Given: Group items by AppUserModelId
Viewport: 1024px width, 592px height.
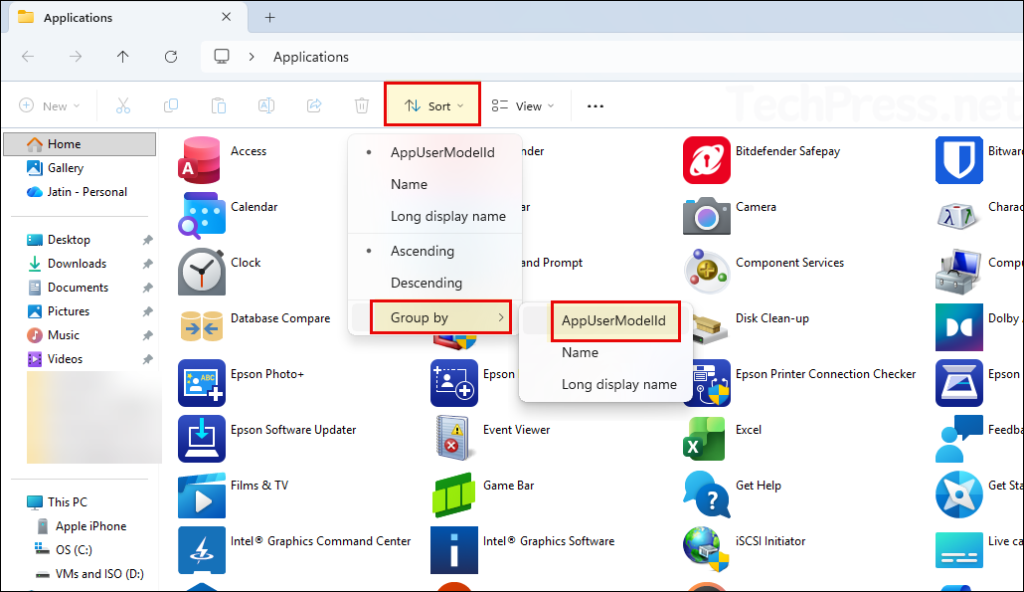Looking at the screenshot, I should coord(614,321).
